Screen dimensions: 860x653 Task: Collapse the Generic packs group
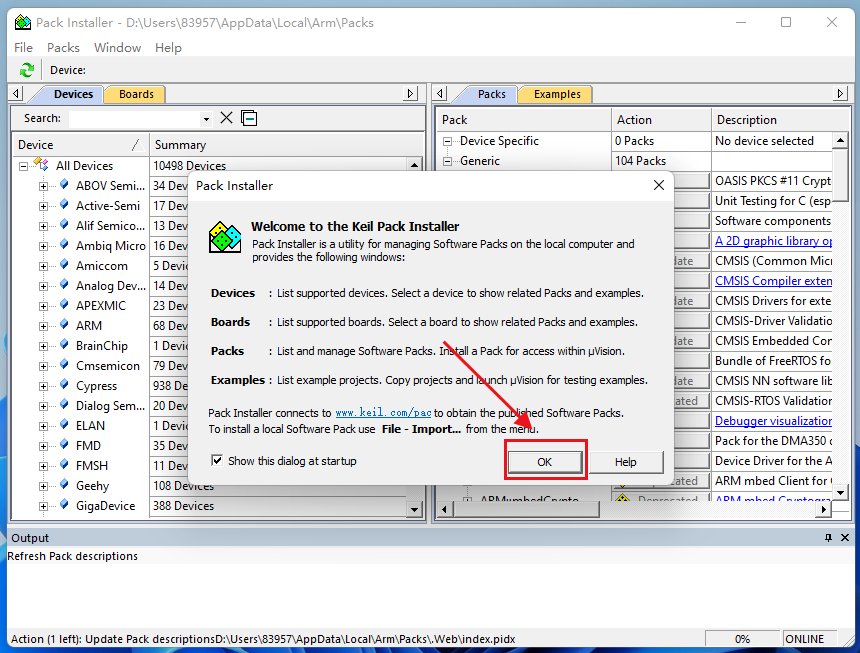click(x=448, y=161)
